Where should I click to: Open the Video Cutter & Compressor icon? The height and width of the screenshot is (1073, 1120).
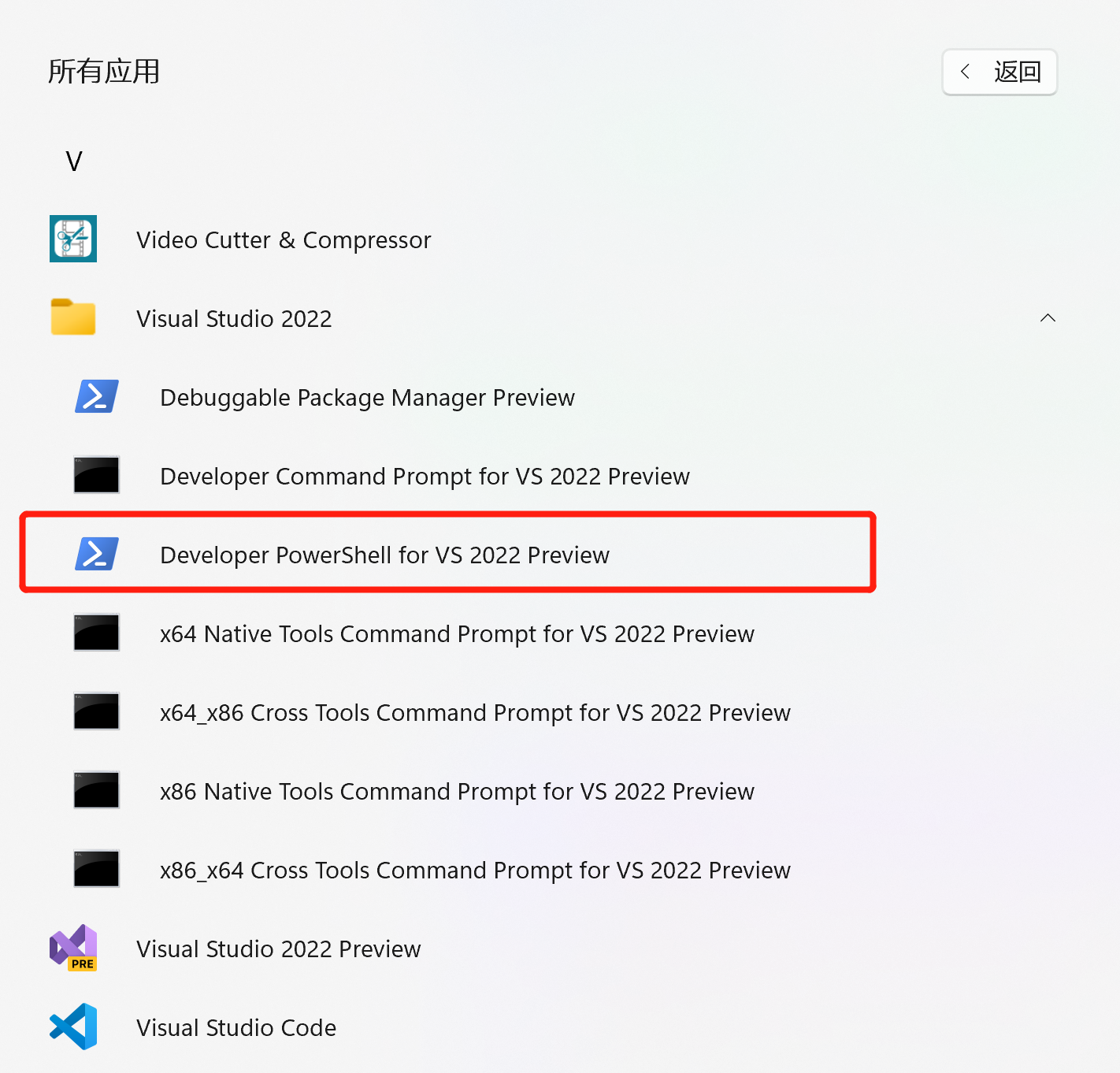[x=73, y=239]
